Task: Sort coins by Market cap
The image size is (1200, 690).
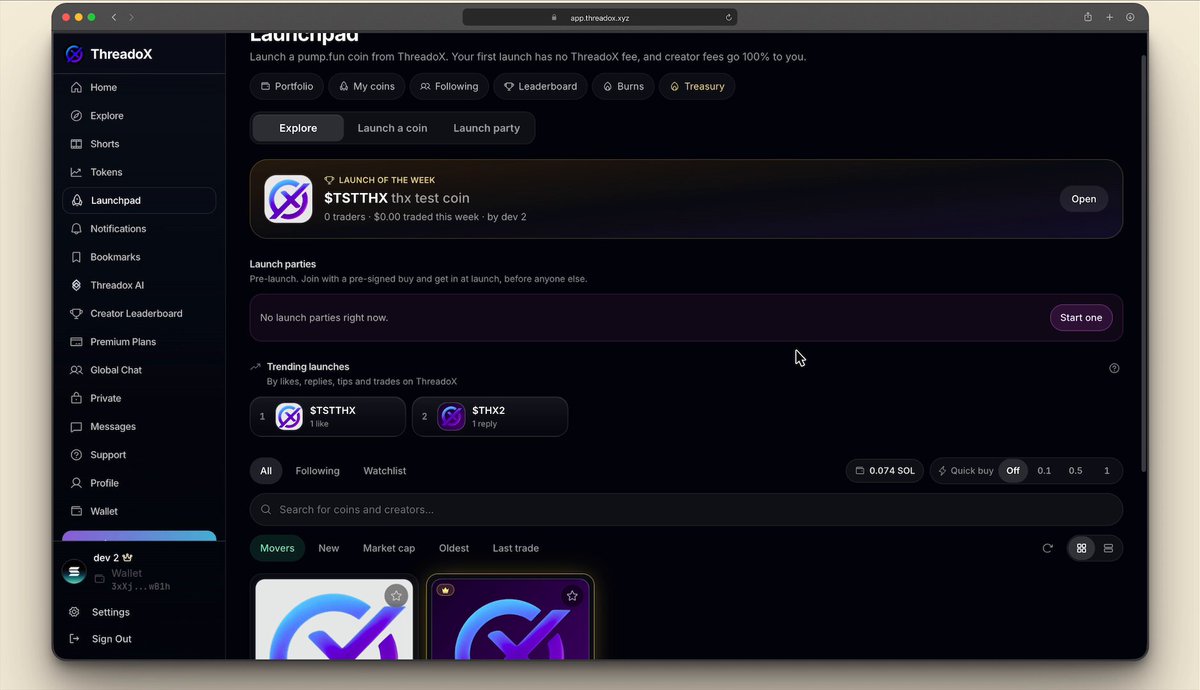Action: click(x=389, y=548)
